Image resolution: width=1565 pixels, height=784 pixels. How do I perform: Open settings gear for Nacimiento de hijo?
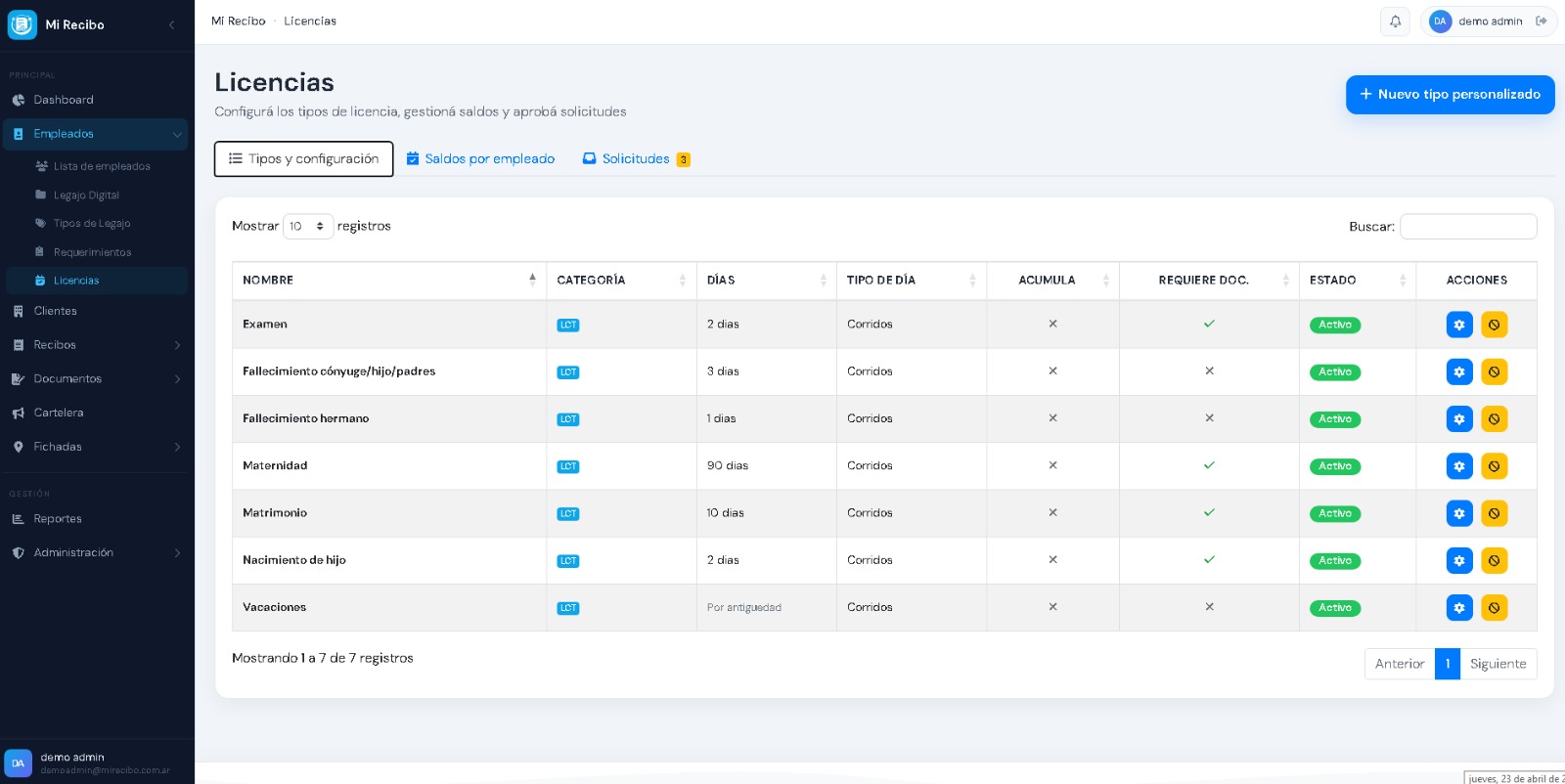(x=1458, y=561)
